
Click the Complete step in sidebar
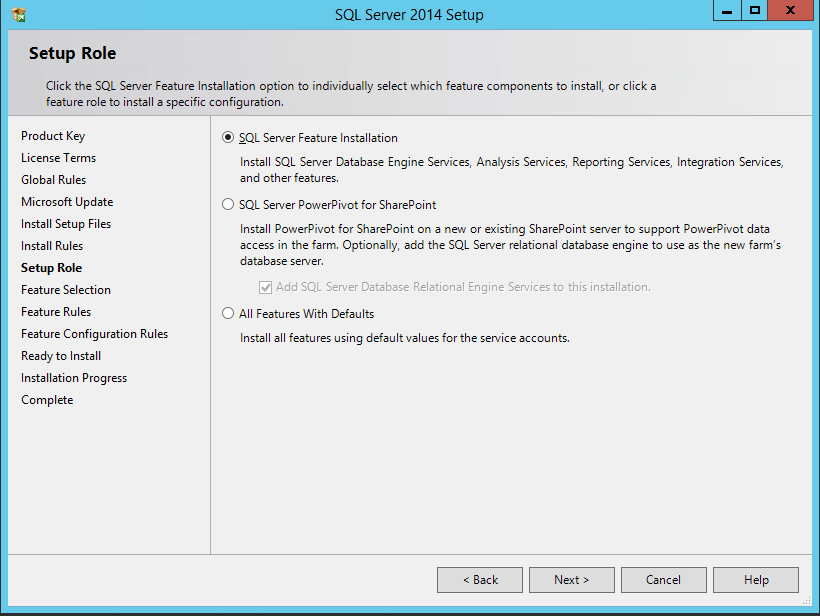[47, 400]
